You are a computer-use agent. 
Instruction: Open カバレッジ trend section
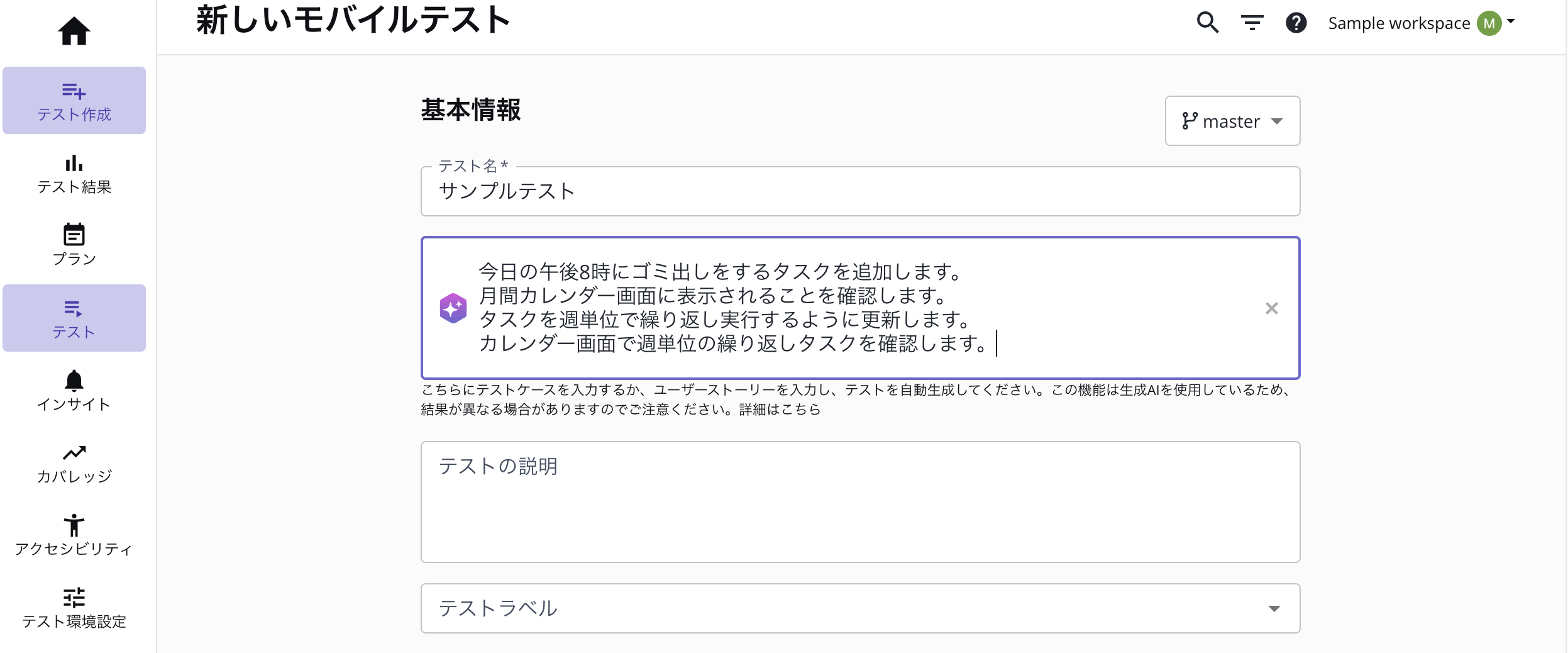(x=74, y=464)
